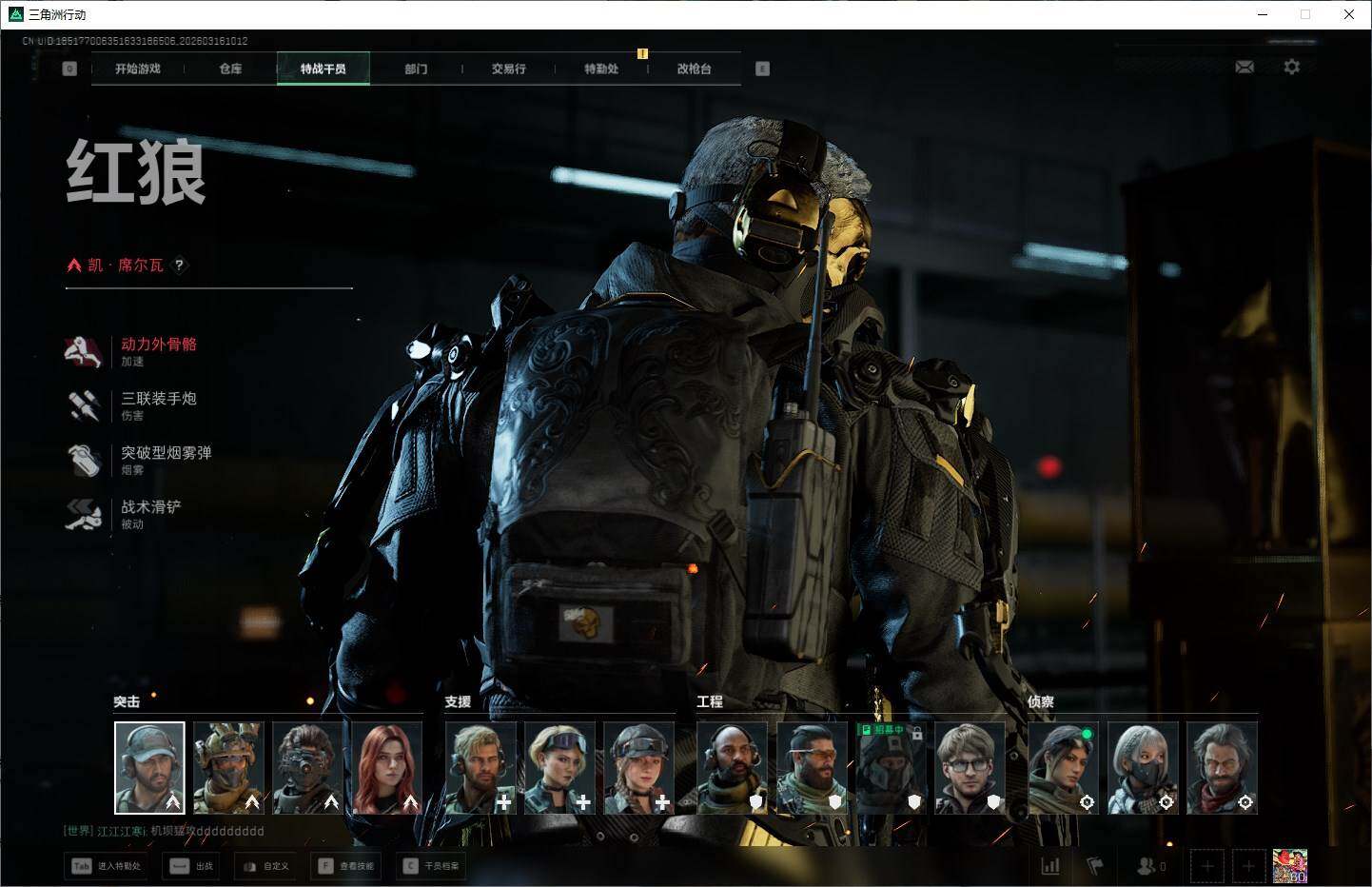Image resolution: width=1372 pixels, height=887 pixels.
Task: Click the flag icon in bottom bar
Action: click(1095, 866)
